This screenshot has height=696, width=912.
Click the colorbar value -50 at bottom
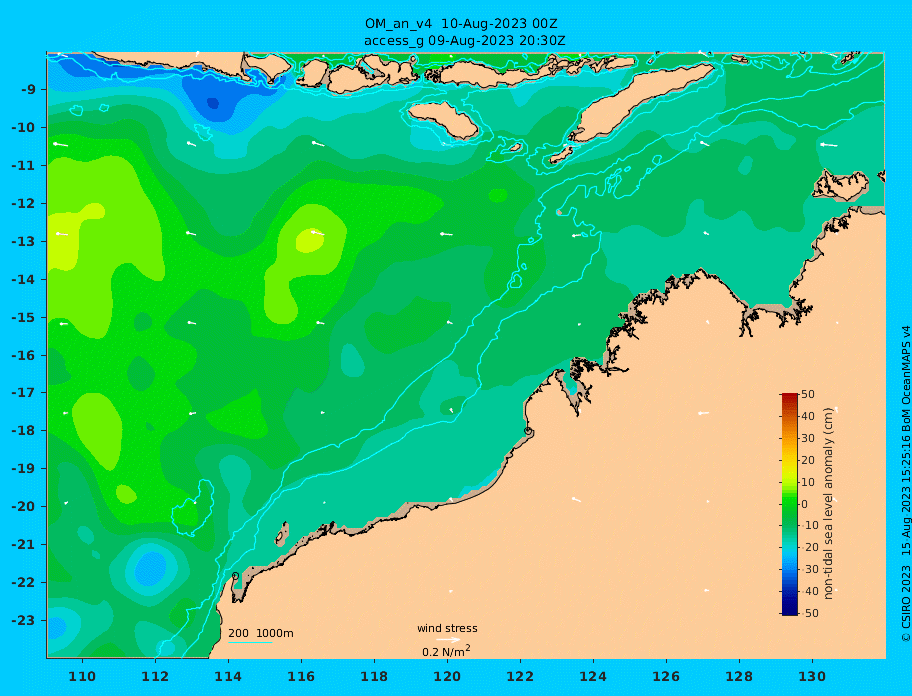pyautogui.click(x=809, y=613)
